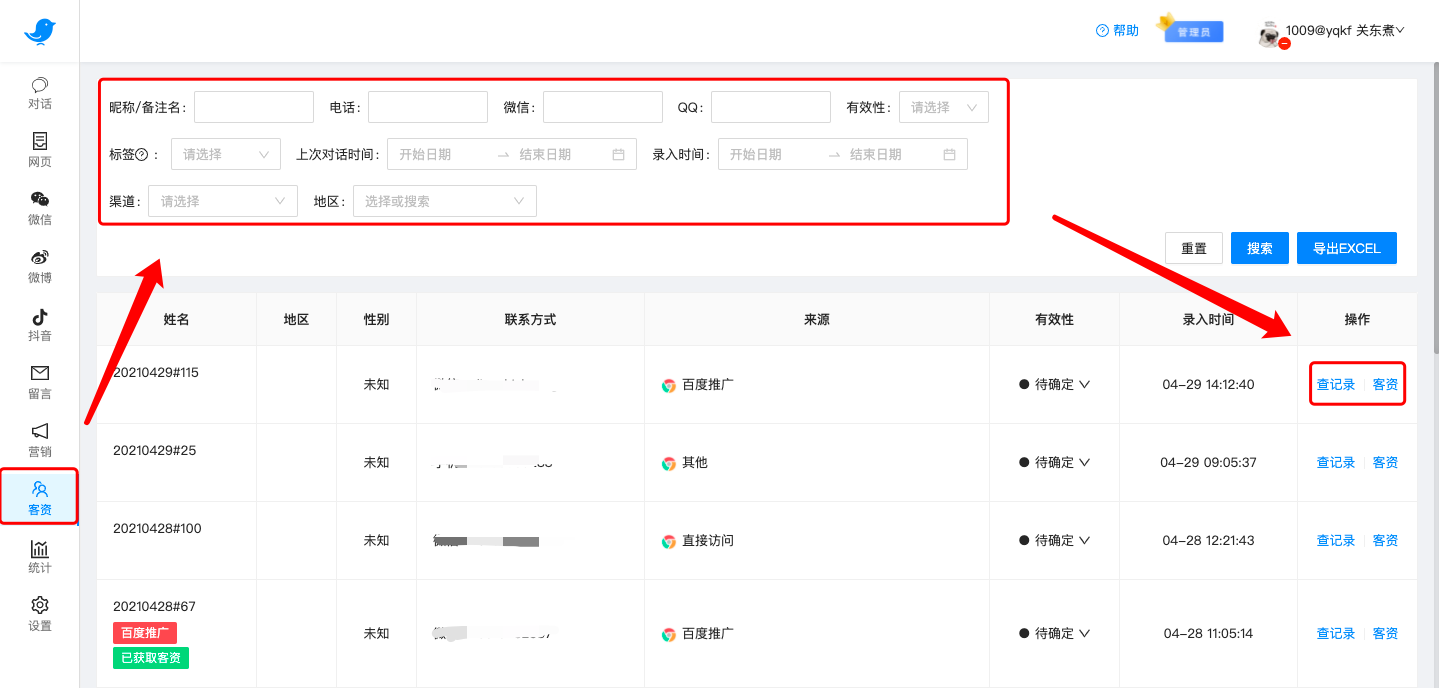Open the 设置 settings gear icon
Screen dimensions: 1439x688
[40, 614]
